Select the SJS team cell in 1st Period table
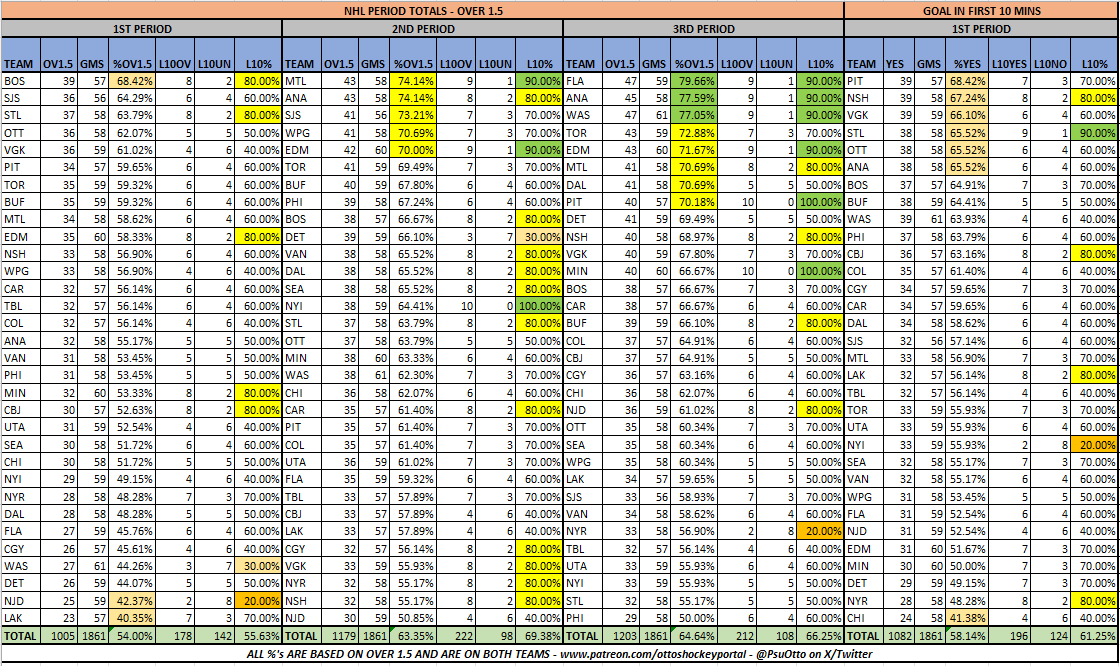Screen dimensions: 1120x666 pos(21,98)
